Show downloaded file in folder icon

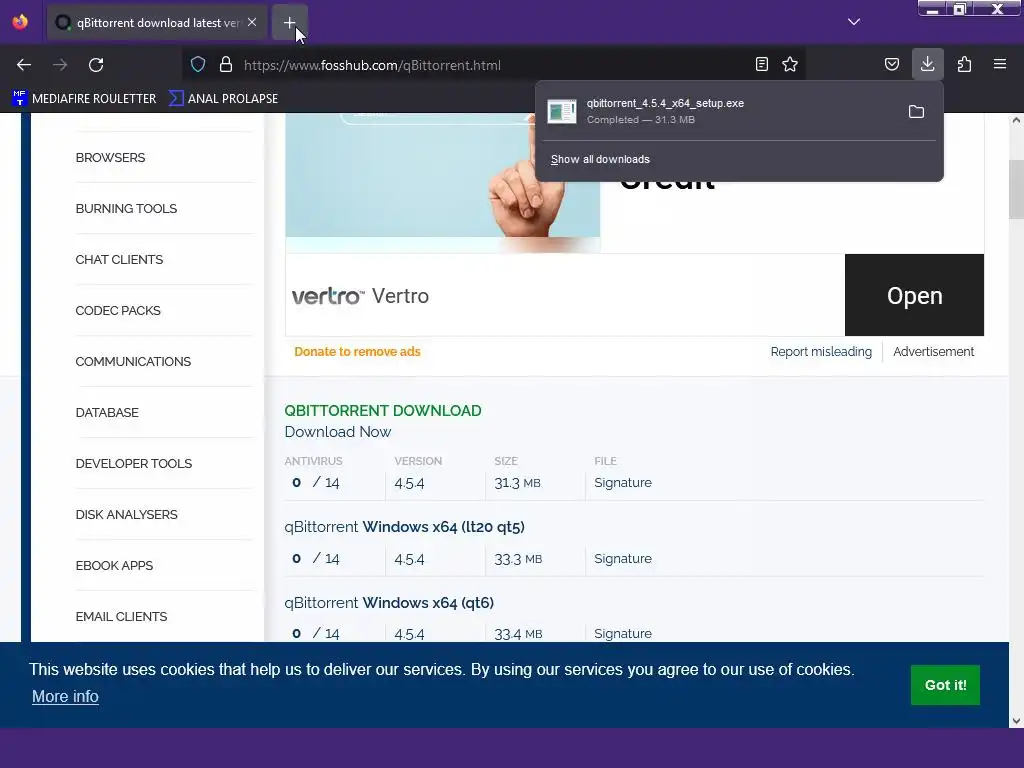click(x=916, y=112)
